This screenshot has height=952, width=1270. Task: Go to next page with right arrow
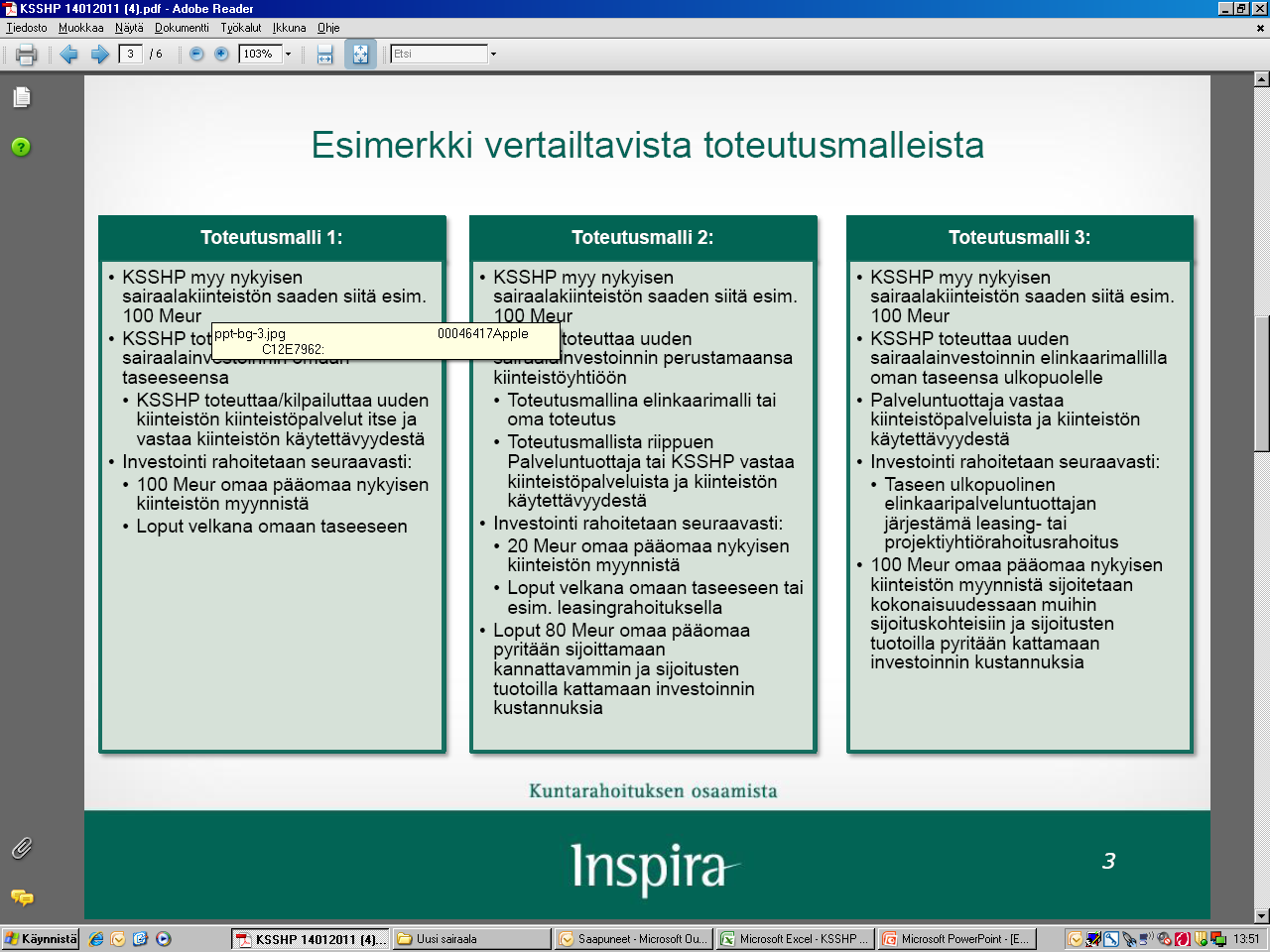tap(100, 55)
